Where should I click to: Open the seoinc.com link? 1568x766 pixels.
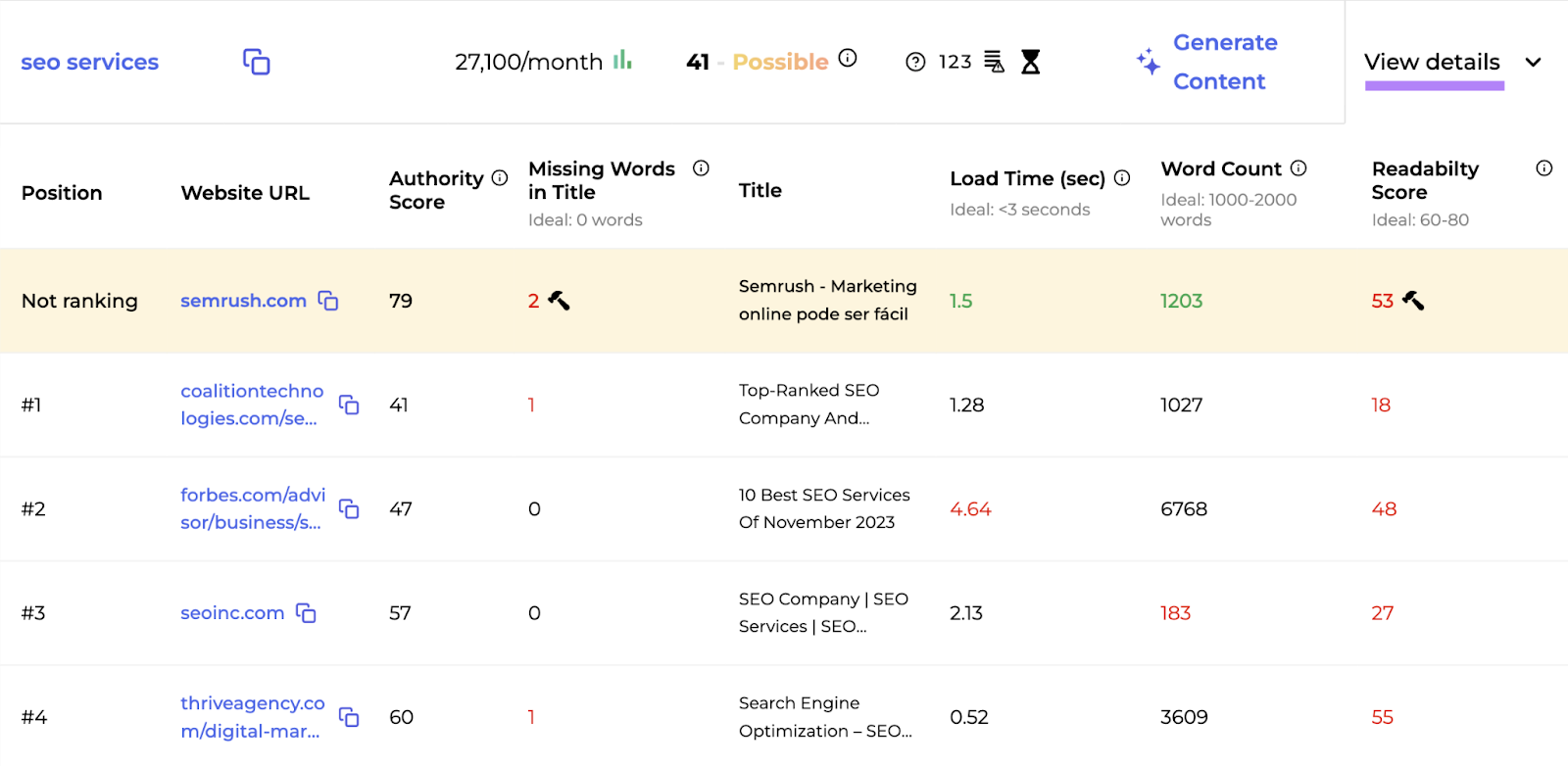pyautogui.click(x=232, y=613)
